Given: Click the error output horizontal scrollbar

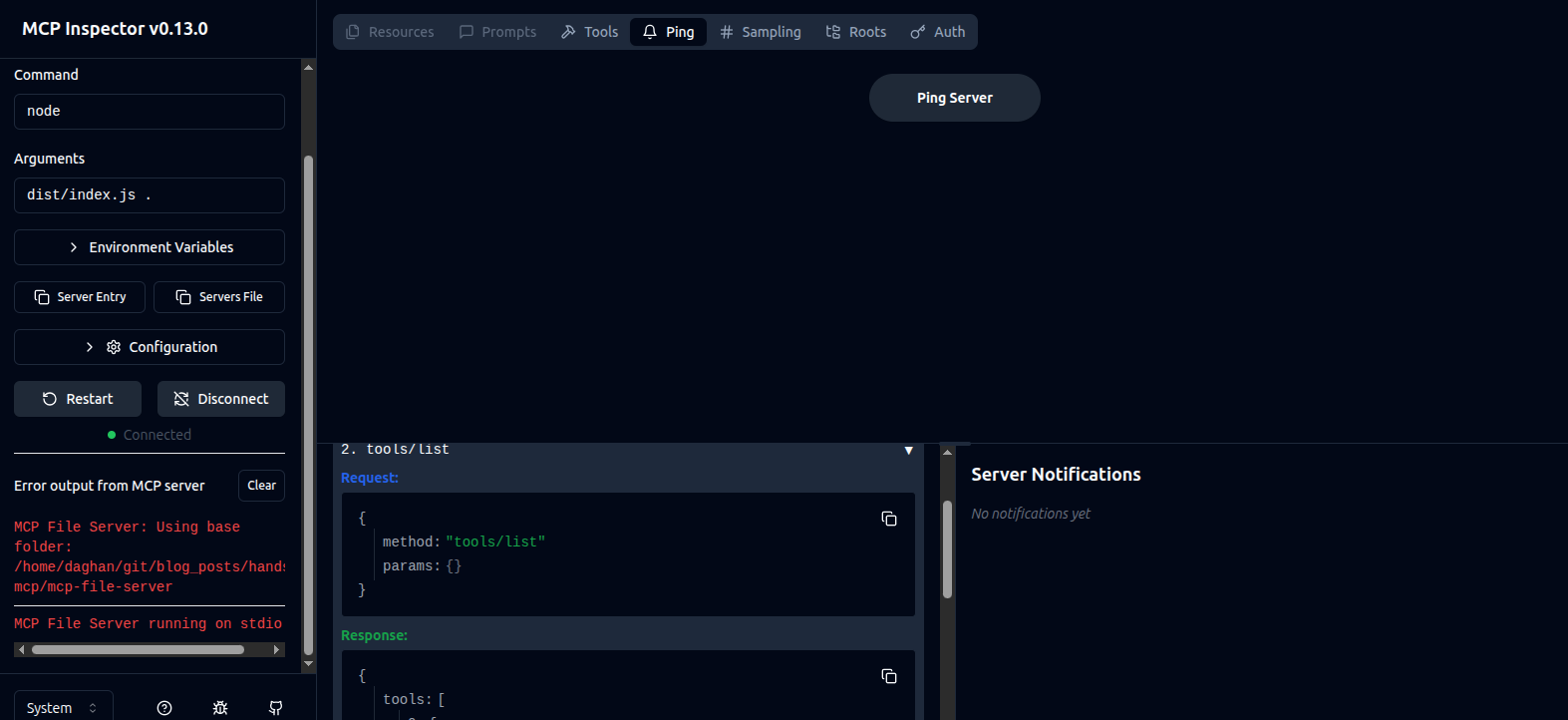Looking at the screenshot, I should 138,649.
